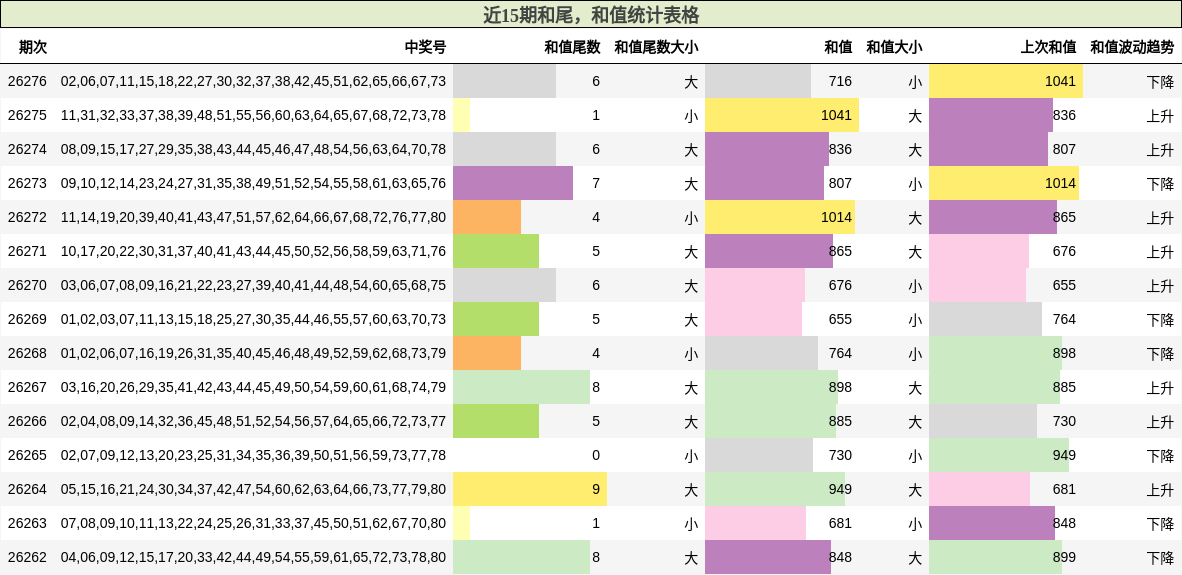The width and height of the screenshot is (1182, 575).
Task: Click period number 26269
Action: pyautogui.click(x=27, y=320)
